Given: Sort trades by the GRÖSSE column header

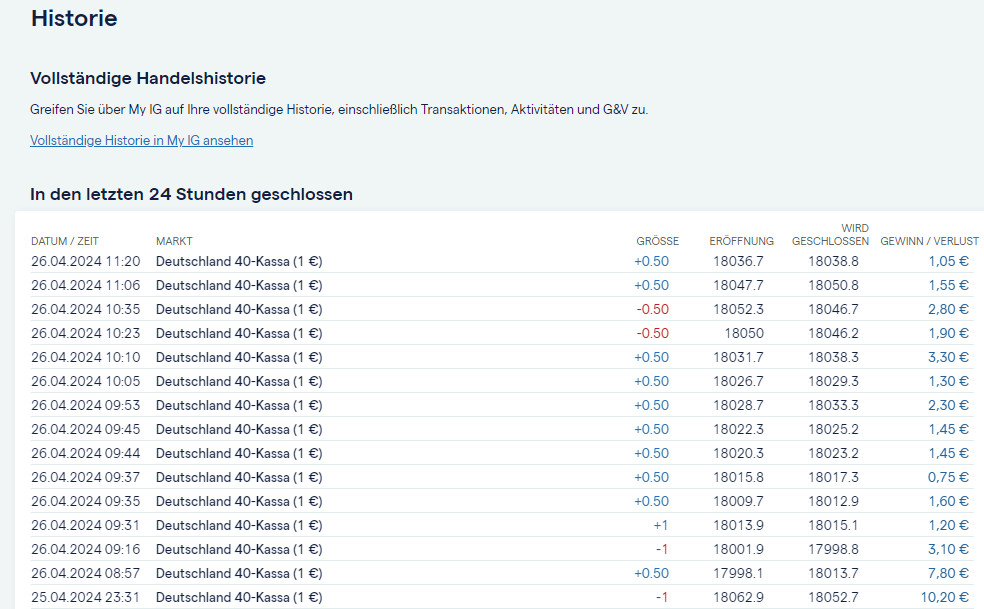Looking at the screenshot, I should [x=657, y=241].
